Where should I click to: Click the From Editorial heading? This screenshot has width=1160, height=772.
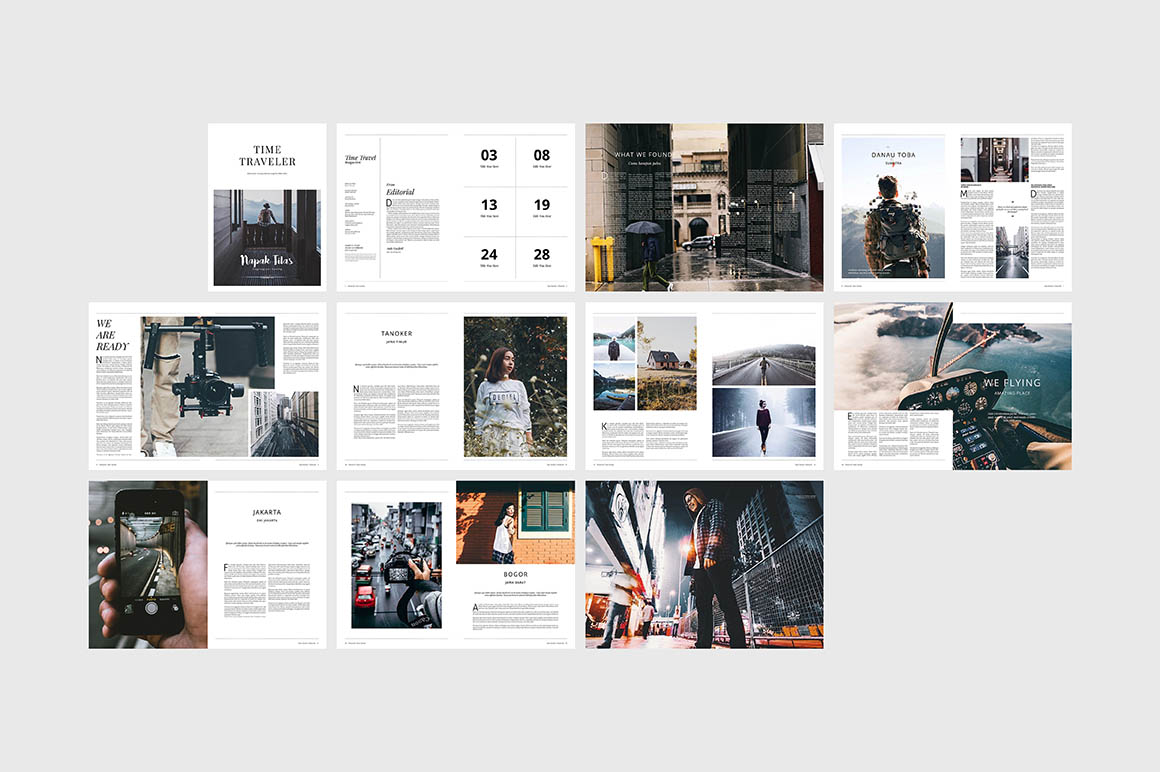coord(400,189)
